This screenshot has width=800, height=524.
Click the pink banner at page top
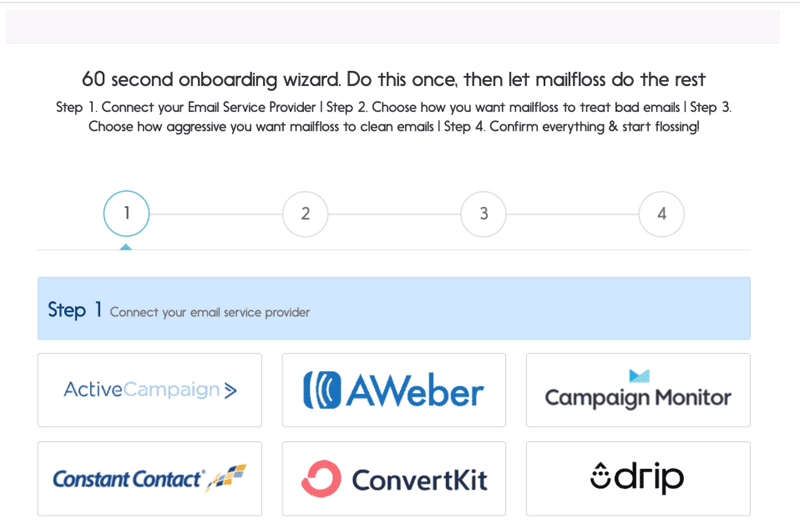click(x=393, y=27)
